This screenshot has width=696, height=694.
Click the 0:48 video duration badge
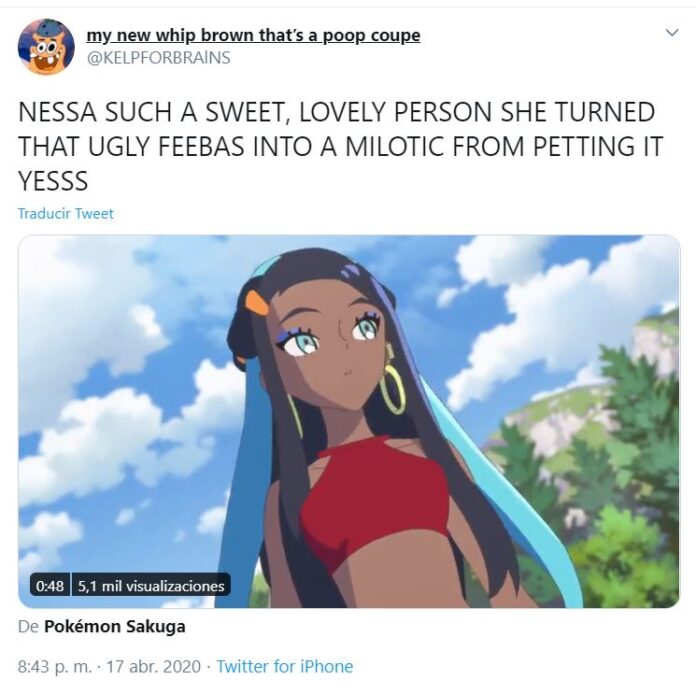tap(50, 586)
